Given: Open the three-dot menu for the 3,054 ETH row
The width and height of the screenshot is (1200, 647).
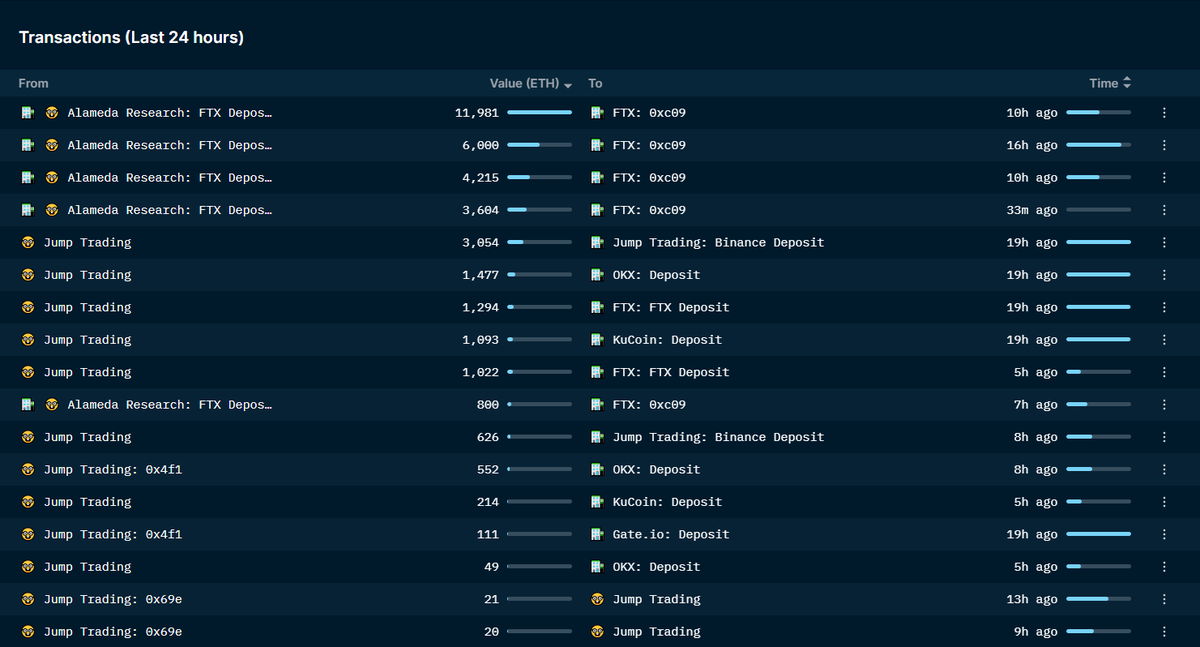Looking at the screenshot, I should point(1164,242).
